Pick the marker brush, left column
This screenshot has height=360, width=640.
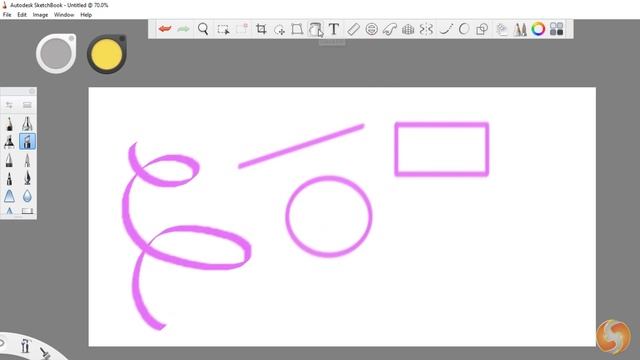(x=9, y=142)
